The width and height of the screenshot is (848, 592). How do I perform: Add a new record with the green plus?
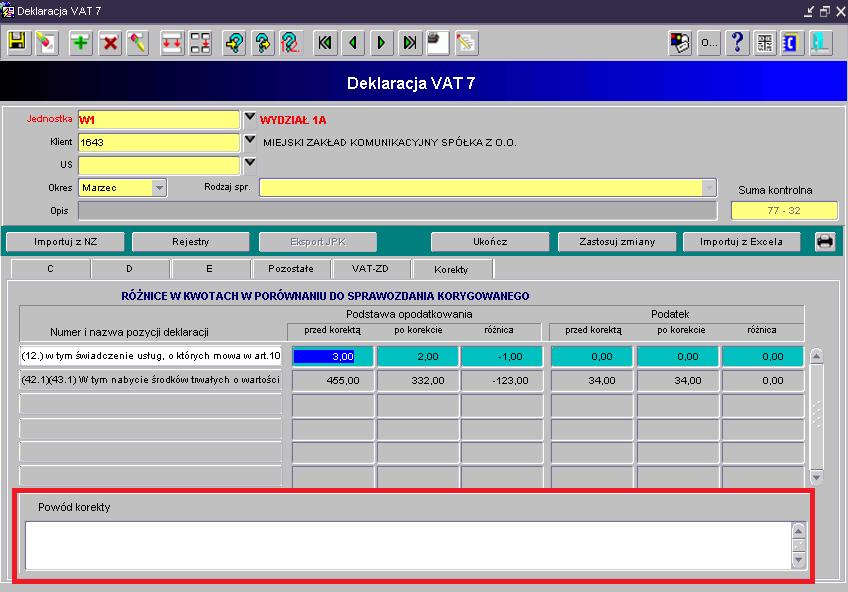click(81, 43)
